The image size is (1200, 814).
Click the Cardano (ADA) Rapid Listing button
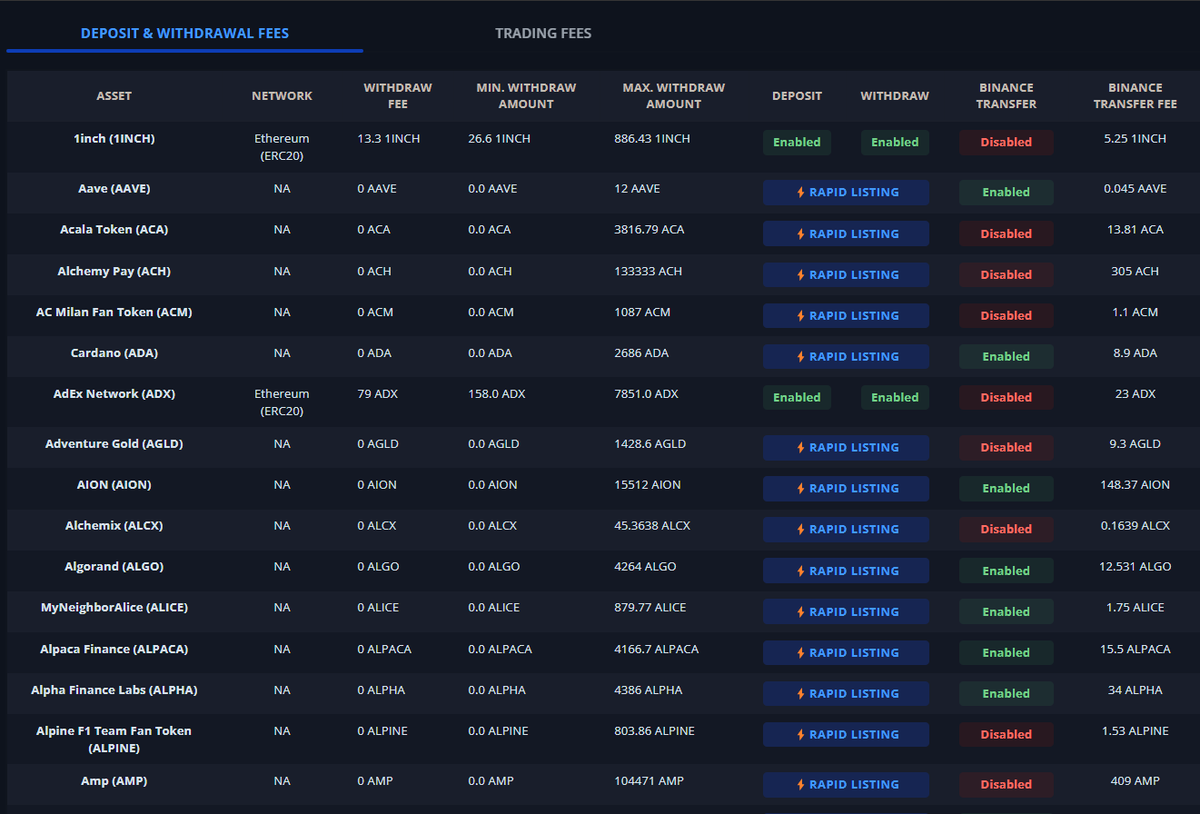click(x=846, y=357)
